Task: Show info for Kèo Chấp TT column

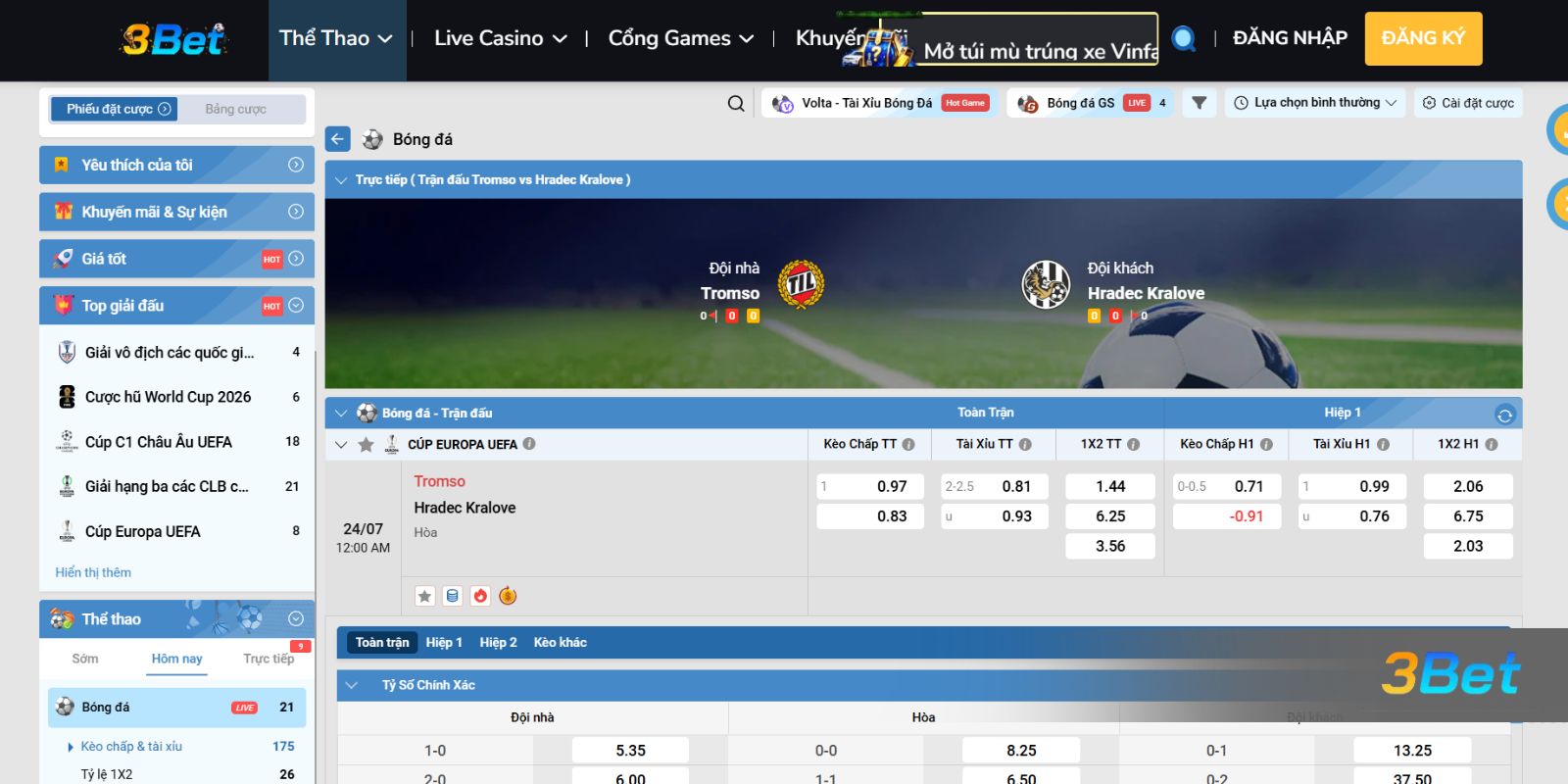Action: 908,444
